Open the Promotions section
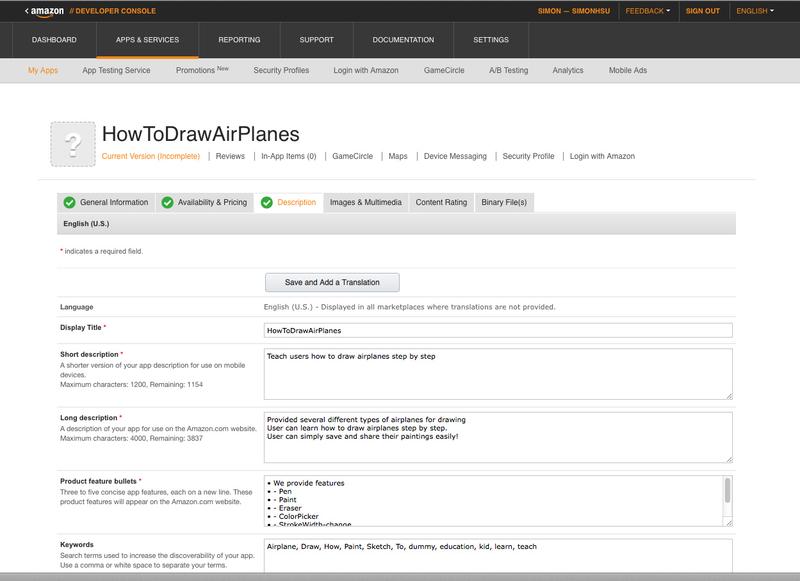This screenshot has height=581, width=800. pos(202,70)
